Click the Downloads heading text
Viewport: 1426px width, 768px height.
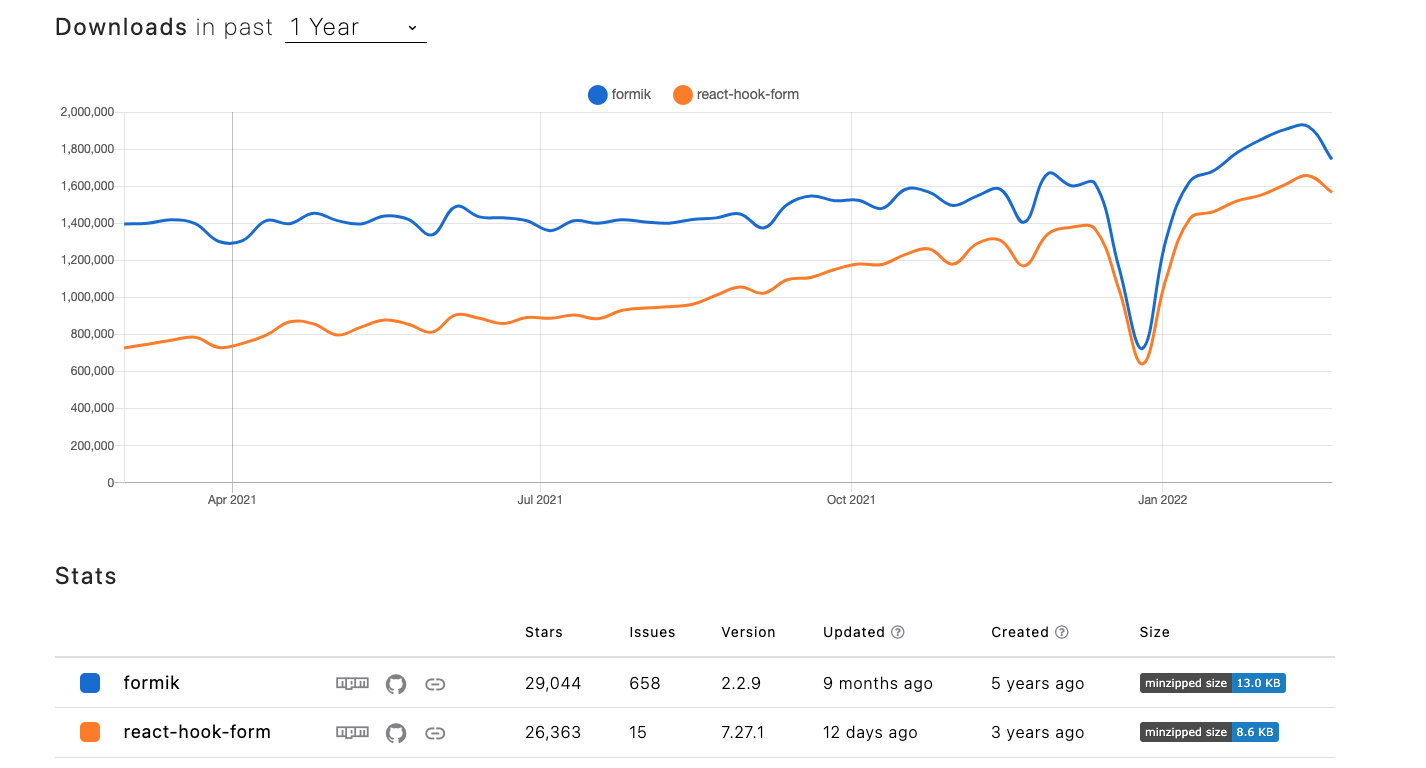click(x=121, y=27)
